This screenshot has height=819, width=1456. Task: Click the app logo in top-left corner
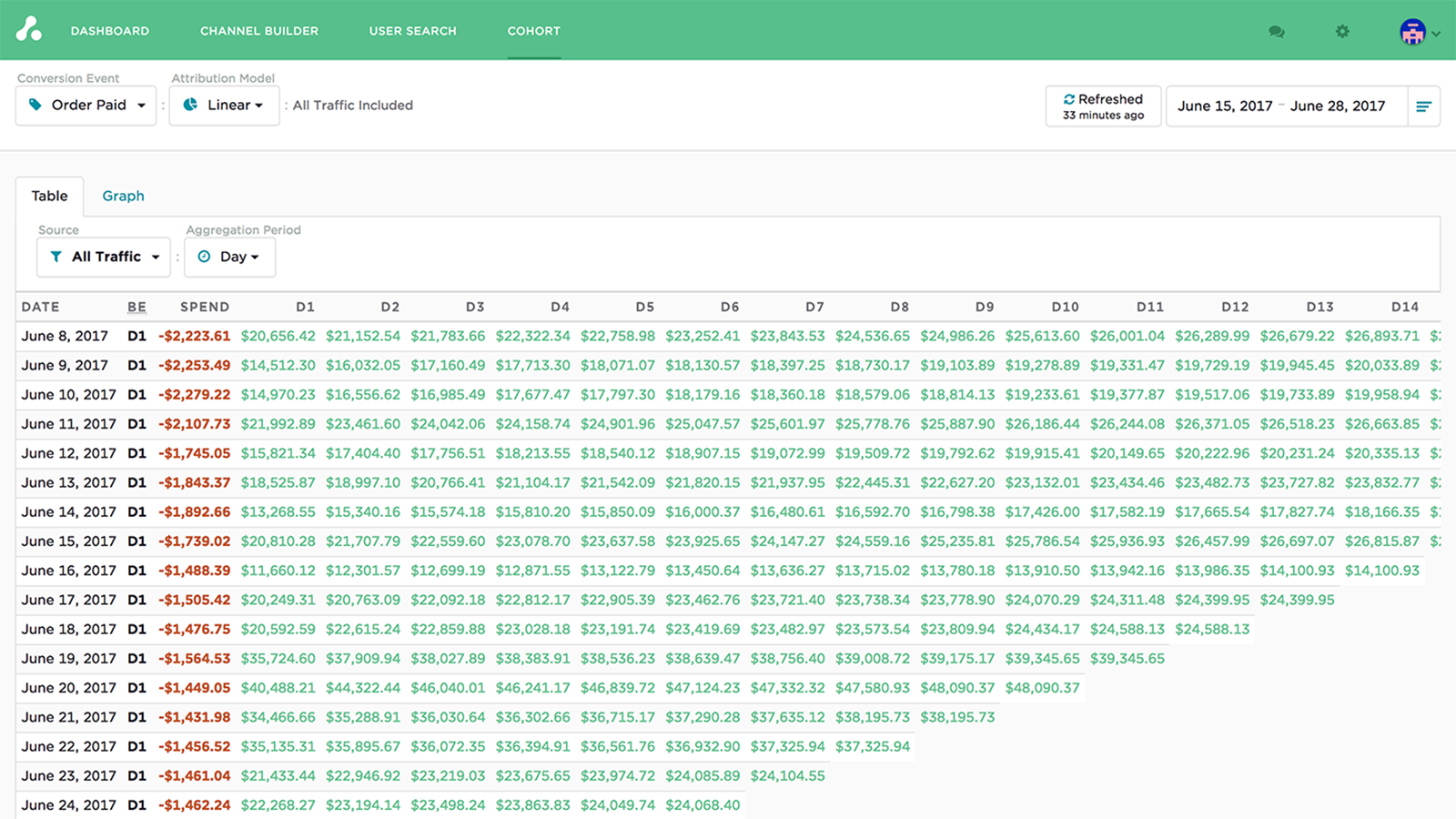pyautogui.click(x=29, y=30)
